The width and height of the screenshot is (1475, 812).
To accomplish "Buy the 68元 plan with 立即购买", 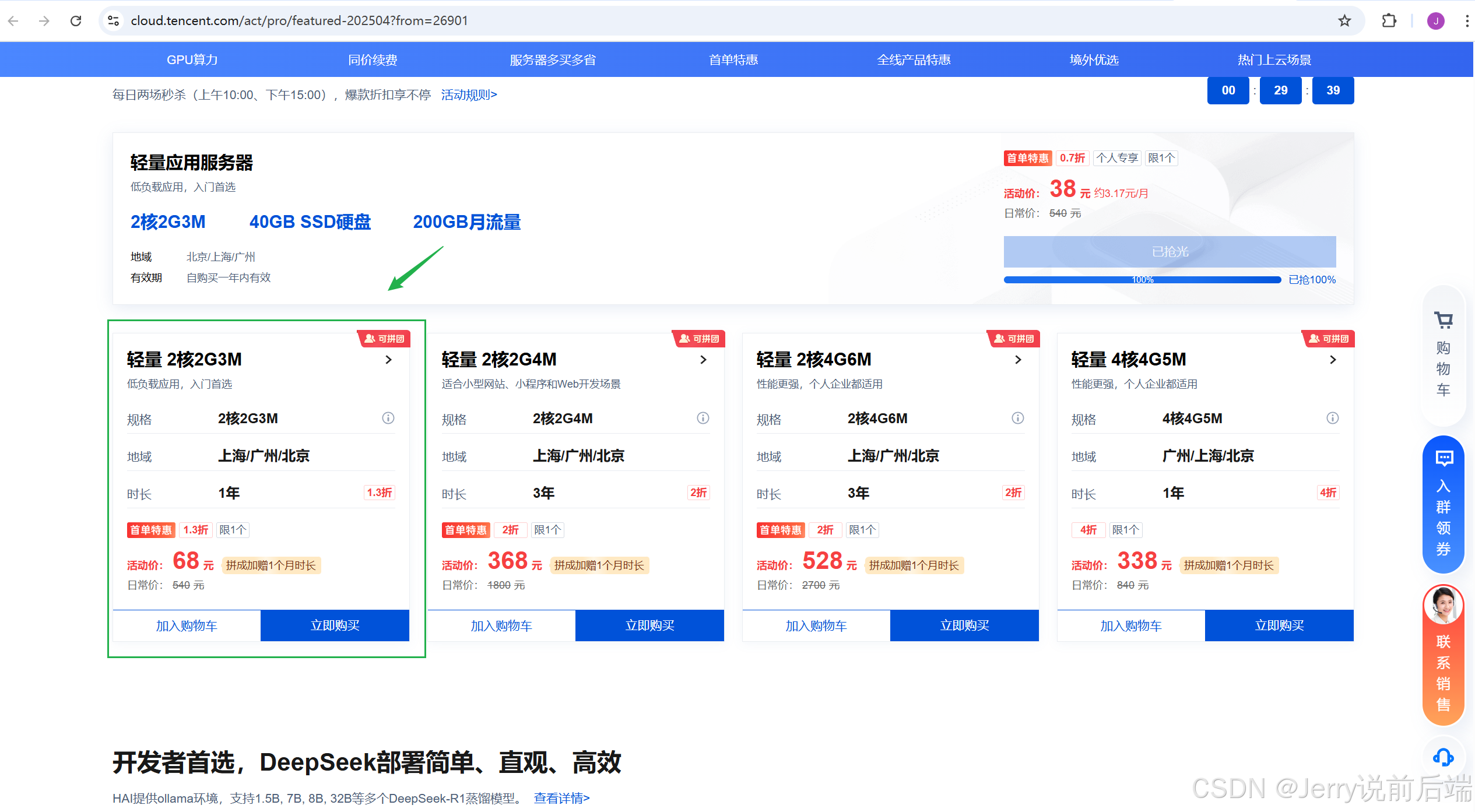I will 335,625.
